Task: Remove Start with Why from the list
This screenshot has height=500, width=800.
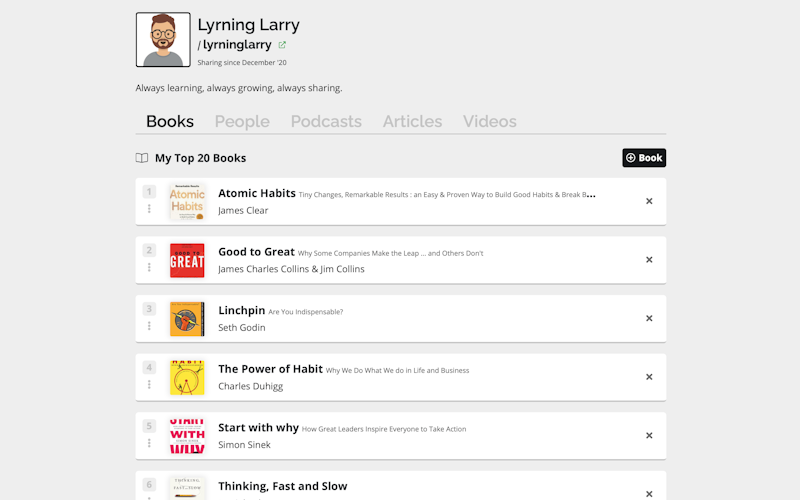Action: click(649, 435)
